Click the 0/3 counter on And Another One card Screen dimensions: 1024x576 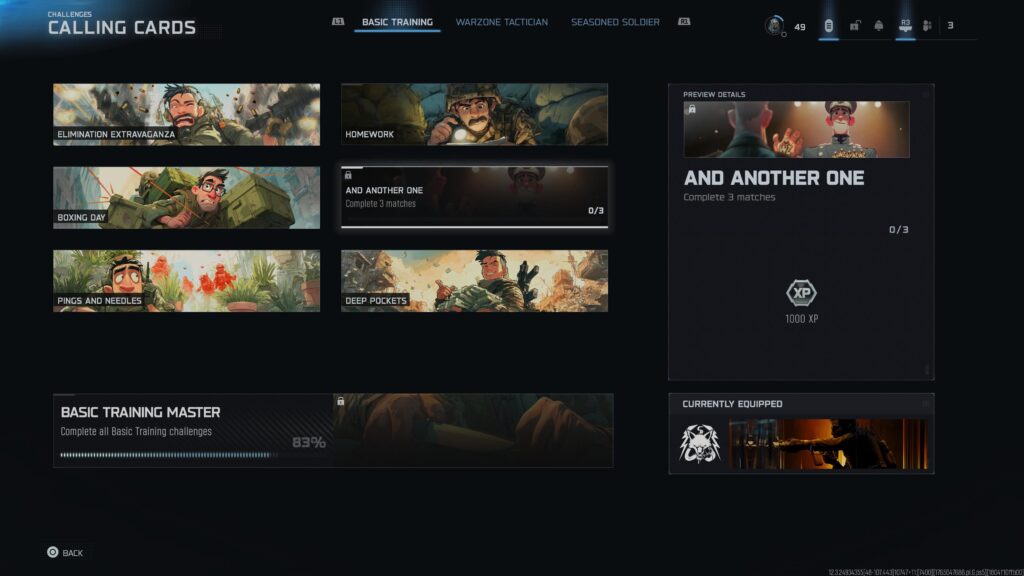596,211
